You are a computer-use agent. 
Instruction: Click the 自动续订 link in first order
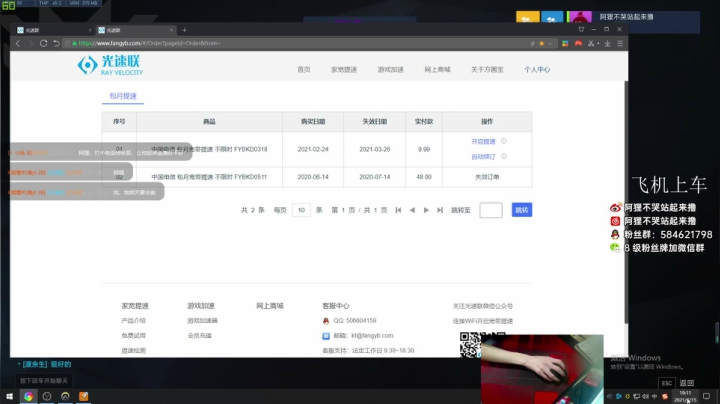pos(483,157)
